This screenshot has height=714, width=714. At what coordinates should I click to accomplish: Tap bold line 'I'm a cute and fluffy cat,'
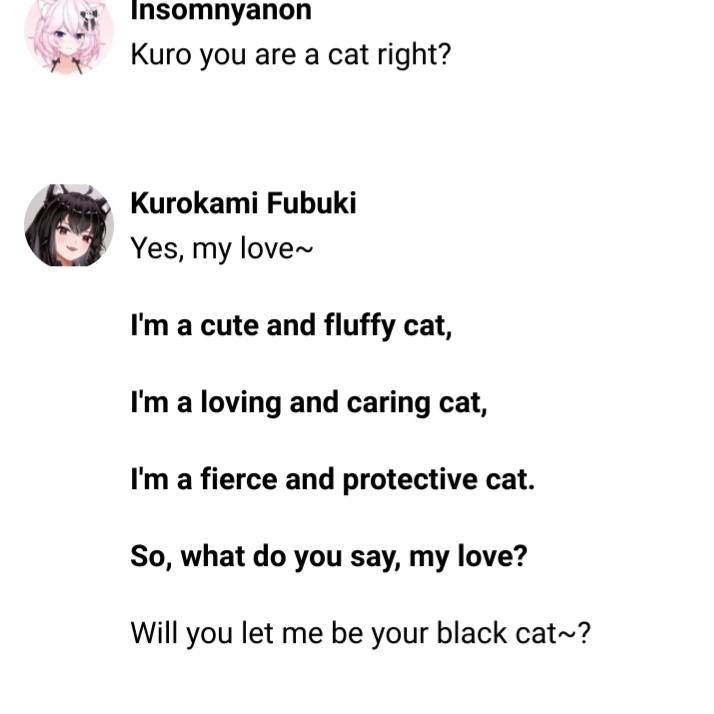[291, 326]
